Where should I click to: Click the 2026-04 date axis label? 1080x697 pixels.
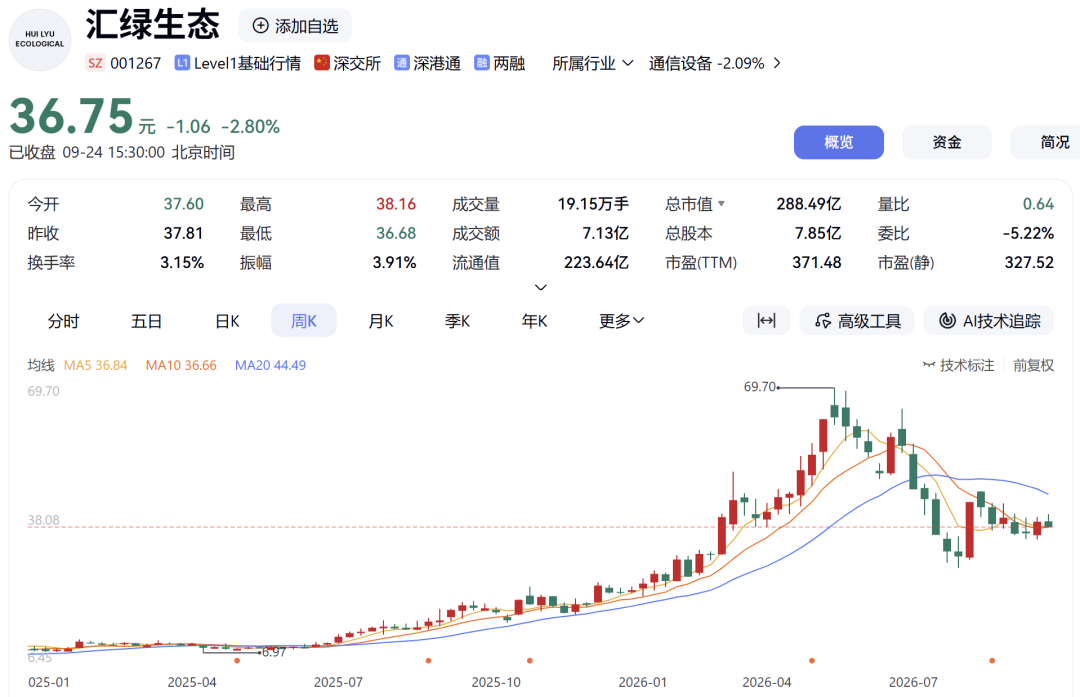[x=767, y=683]
